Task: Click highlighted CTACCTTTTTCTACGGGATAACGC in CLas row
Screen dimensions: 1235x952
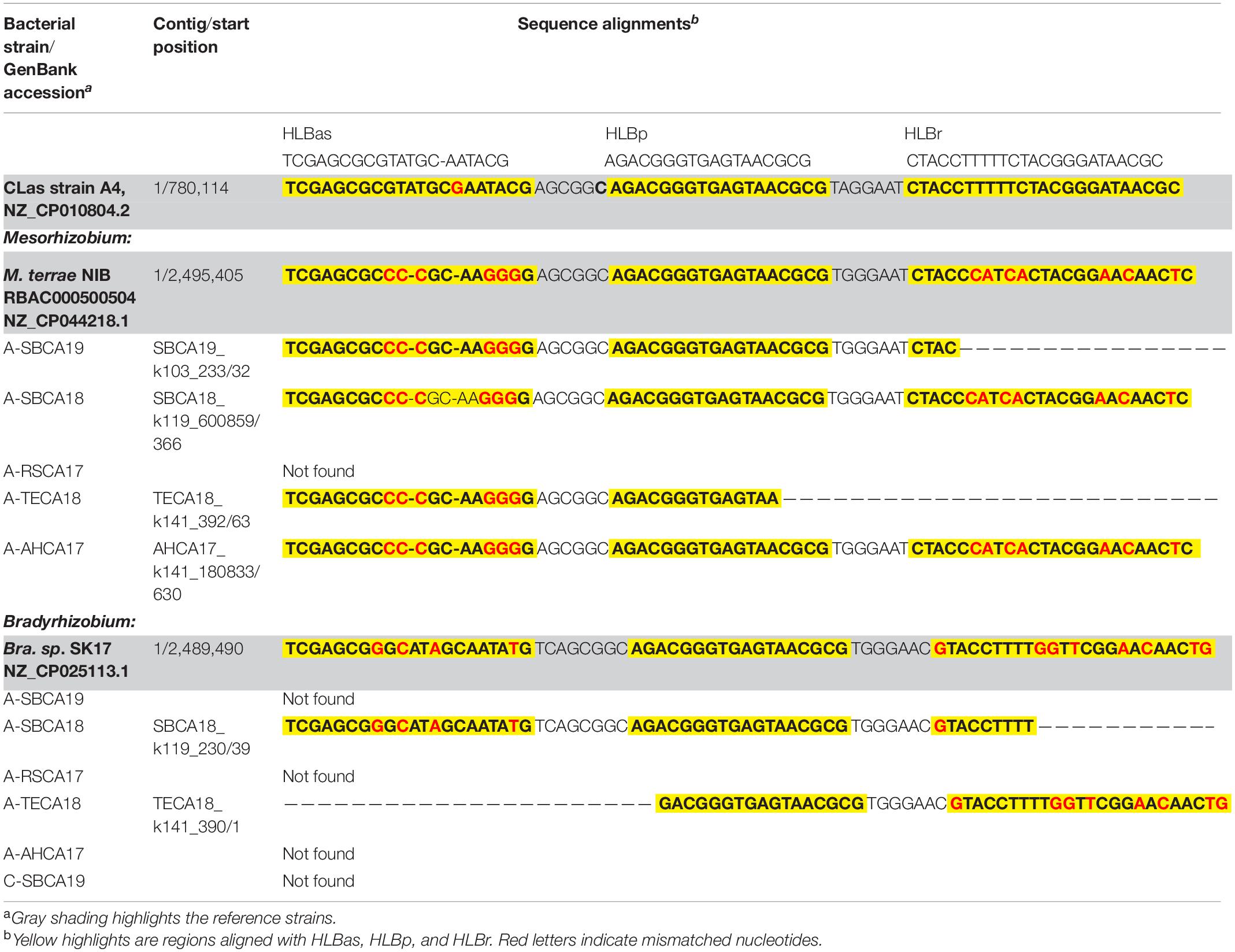Action: click(1044, 188)
